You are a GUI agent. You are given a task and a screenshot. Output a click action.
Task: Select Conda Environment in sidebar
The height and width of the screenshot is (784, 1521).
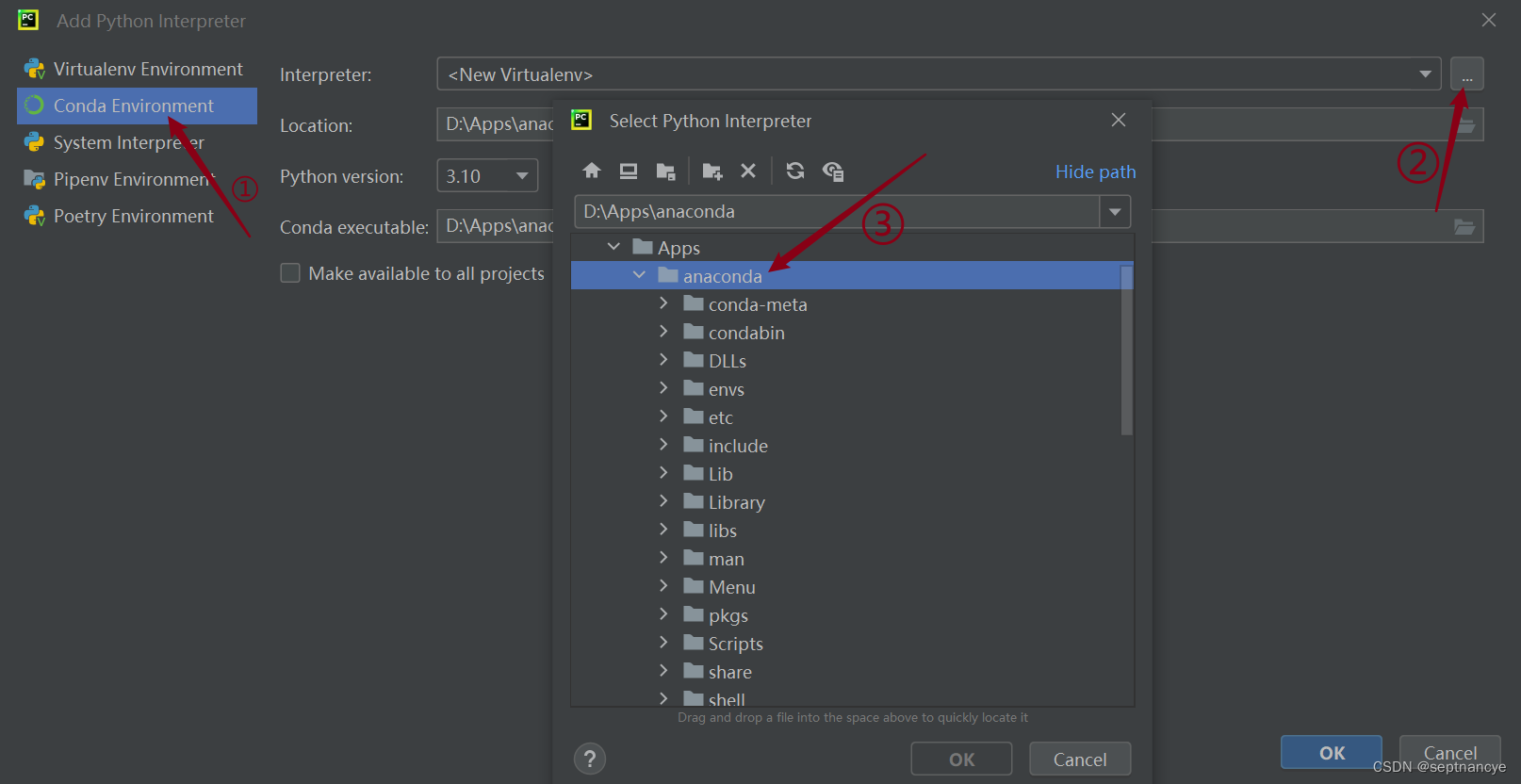[x=137, y=106]
